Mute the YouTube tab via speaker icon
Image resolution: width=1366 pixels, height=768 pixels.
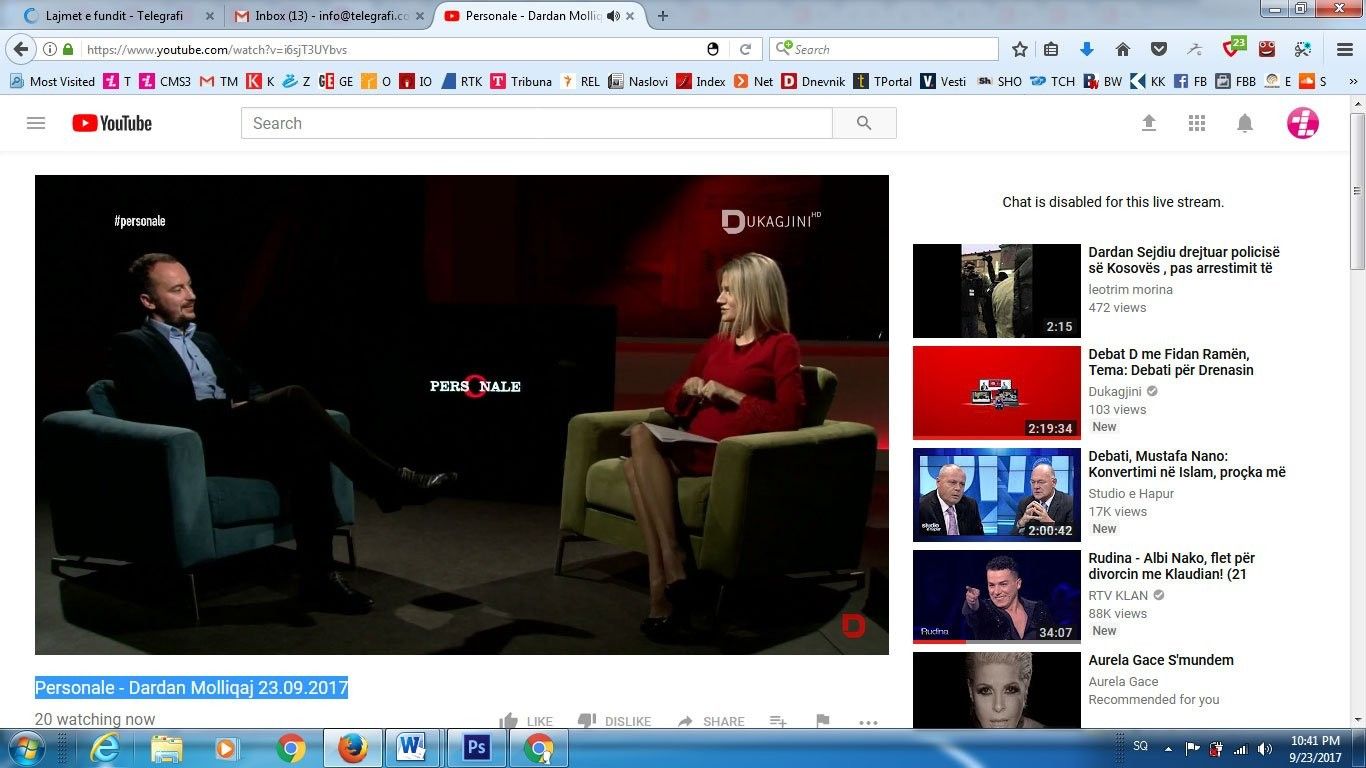click(x=613, y=16)
